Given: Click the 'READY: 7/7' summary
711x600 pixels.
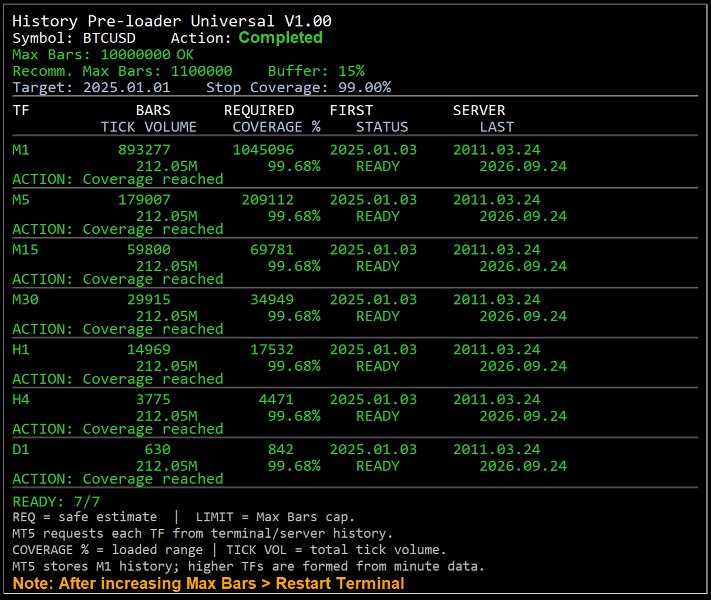Looking at the screenshot, I should (x=56, y=502).
